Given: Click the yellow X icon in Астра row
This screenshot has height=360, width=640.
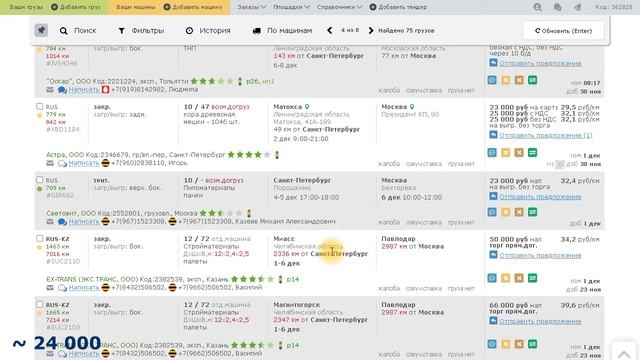Looking at the screenshot, I should click(505, 153).
